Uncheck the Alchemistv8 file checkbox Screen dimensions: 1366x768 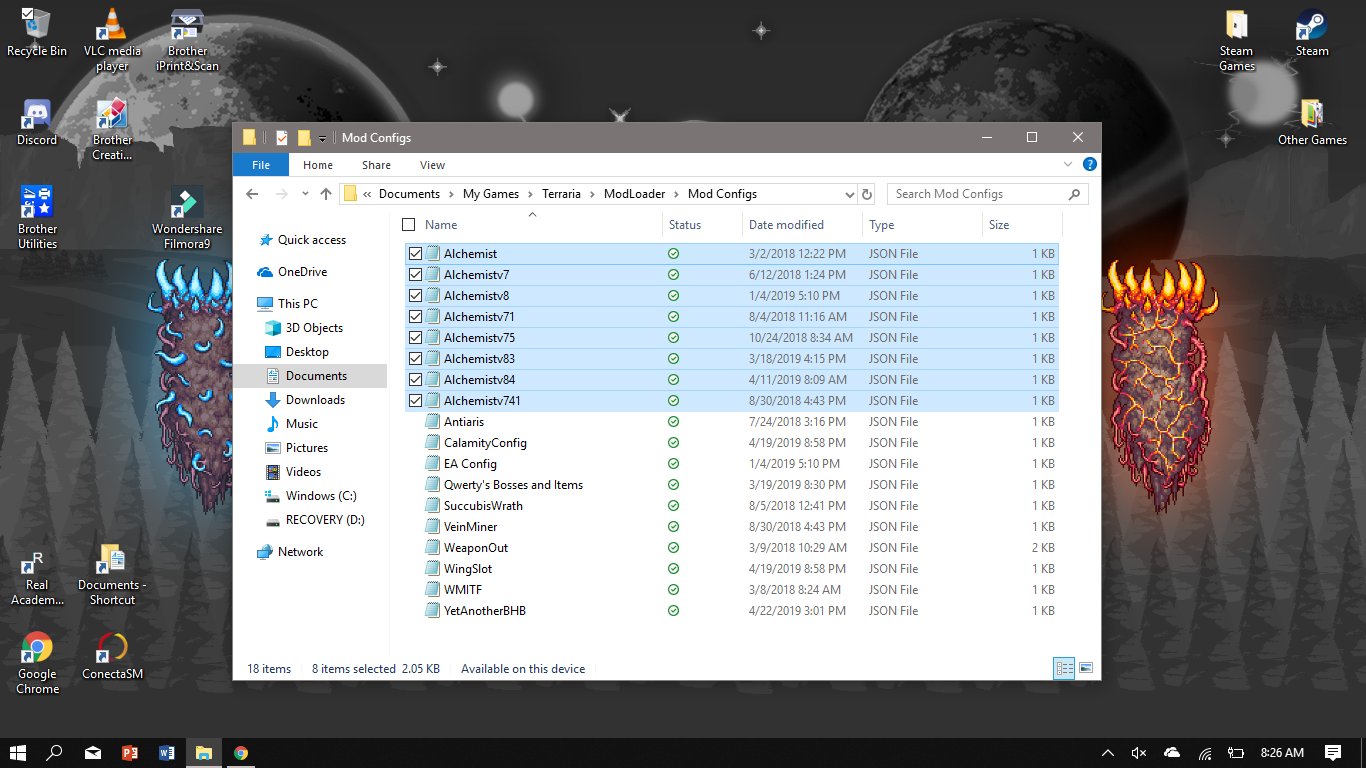(416, 296)
